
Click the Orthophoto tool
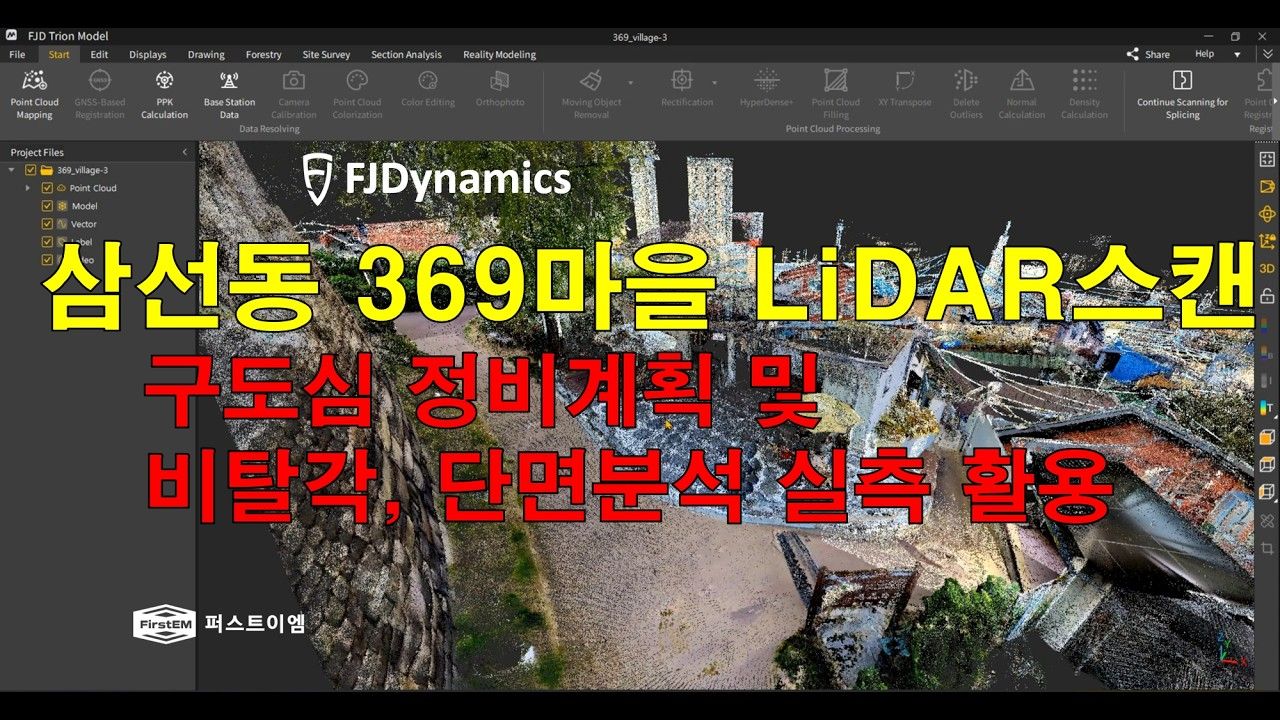pyautogui.click(x=500, y=88)
